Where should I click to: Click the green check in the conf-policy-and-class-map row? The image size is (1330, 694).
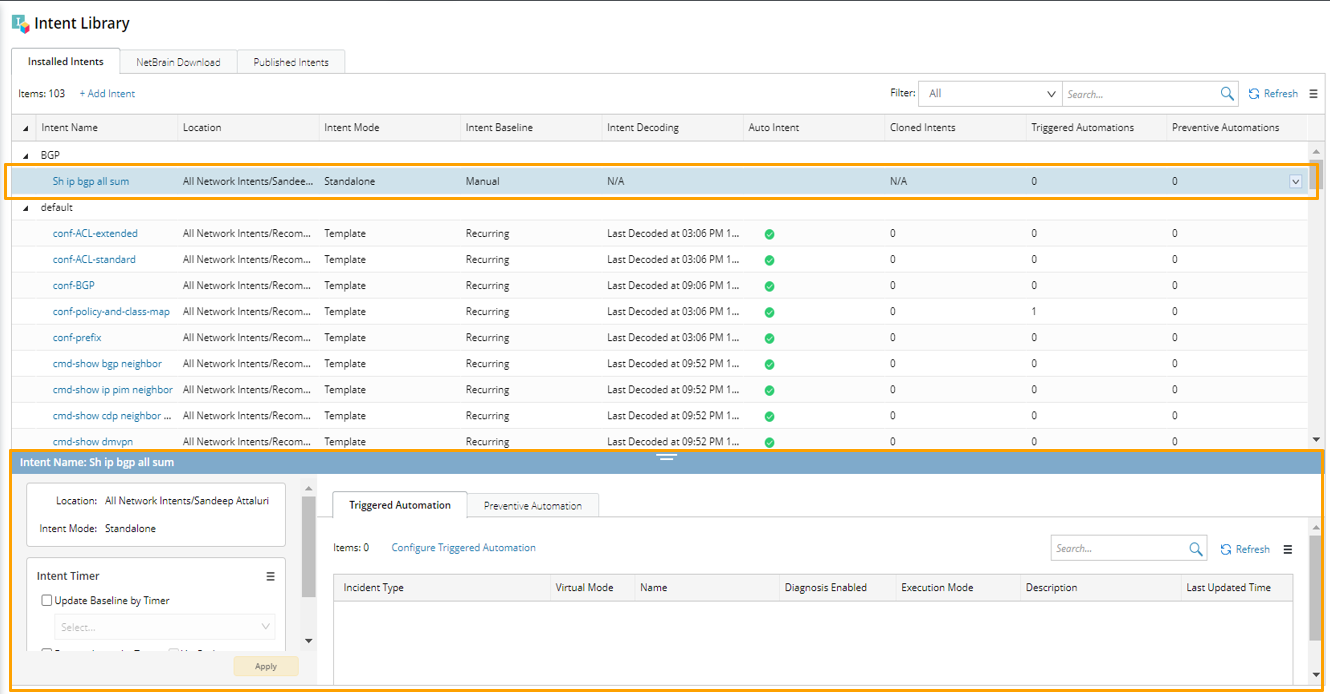tap(769, 312)
